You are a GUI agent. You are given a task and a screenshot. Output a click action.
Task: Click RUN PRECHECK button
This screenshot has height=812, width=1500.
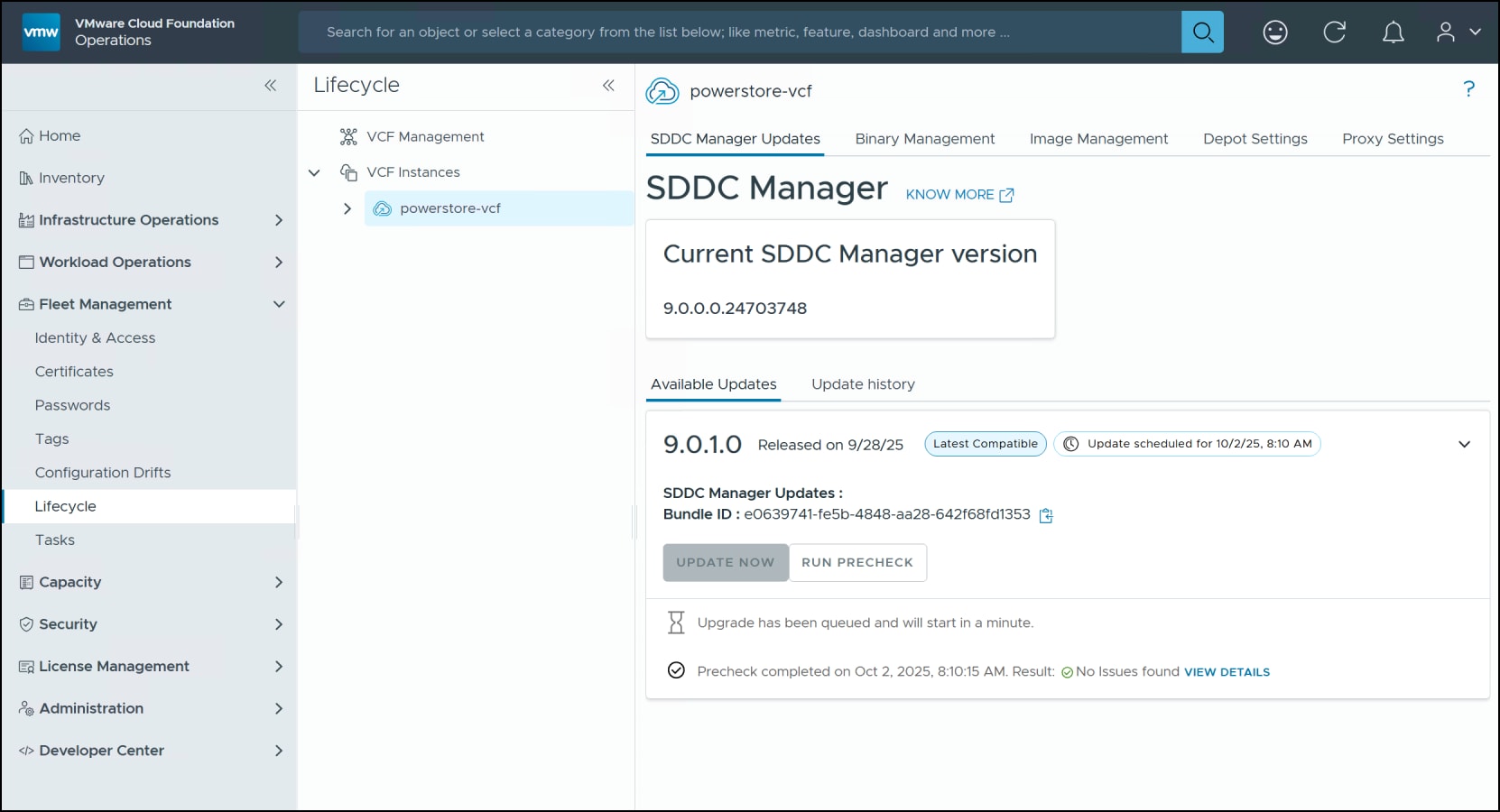857,562
